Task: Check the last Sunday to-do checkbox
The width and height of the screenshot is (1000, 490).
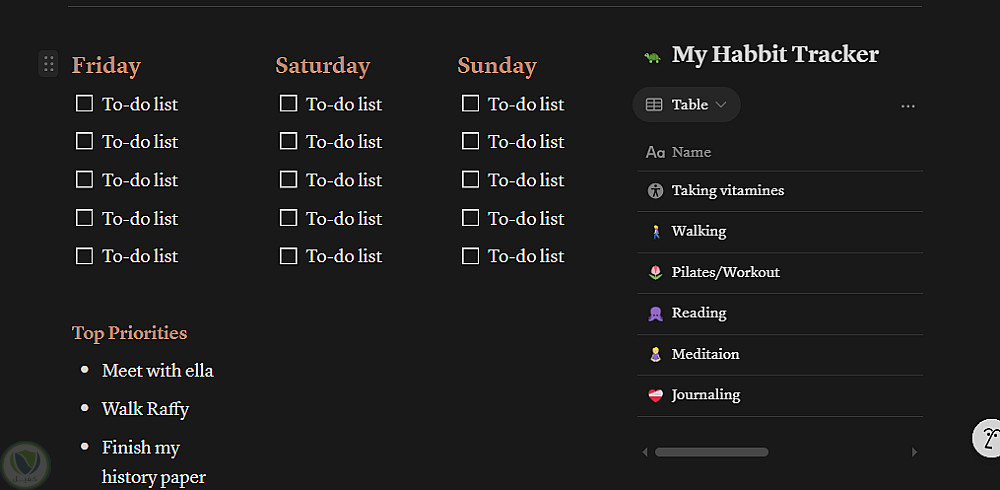Action: (471, 256)
